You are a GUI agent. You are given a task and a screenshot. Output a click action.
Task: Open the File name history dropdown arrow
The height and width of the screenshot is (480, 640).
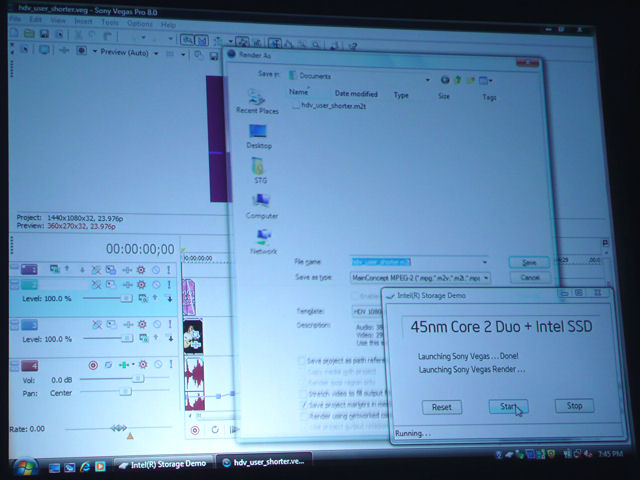point(485,262)
